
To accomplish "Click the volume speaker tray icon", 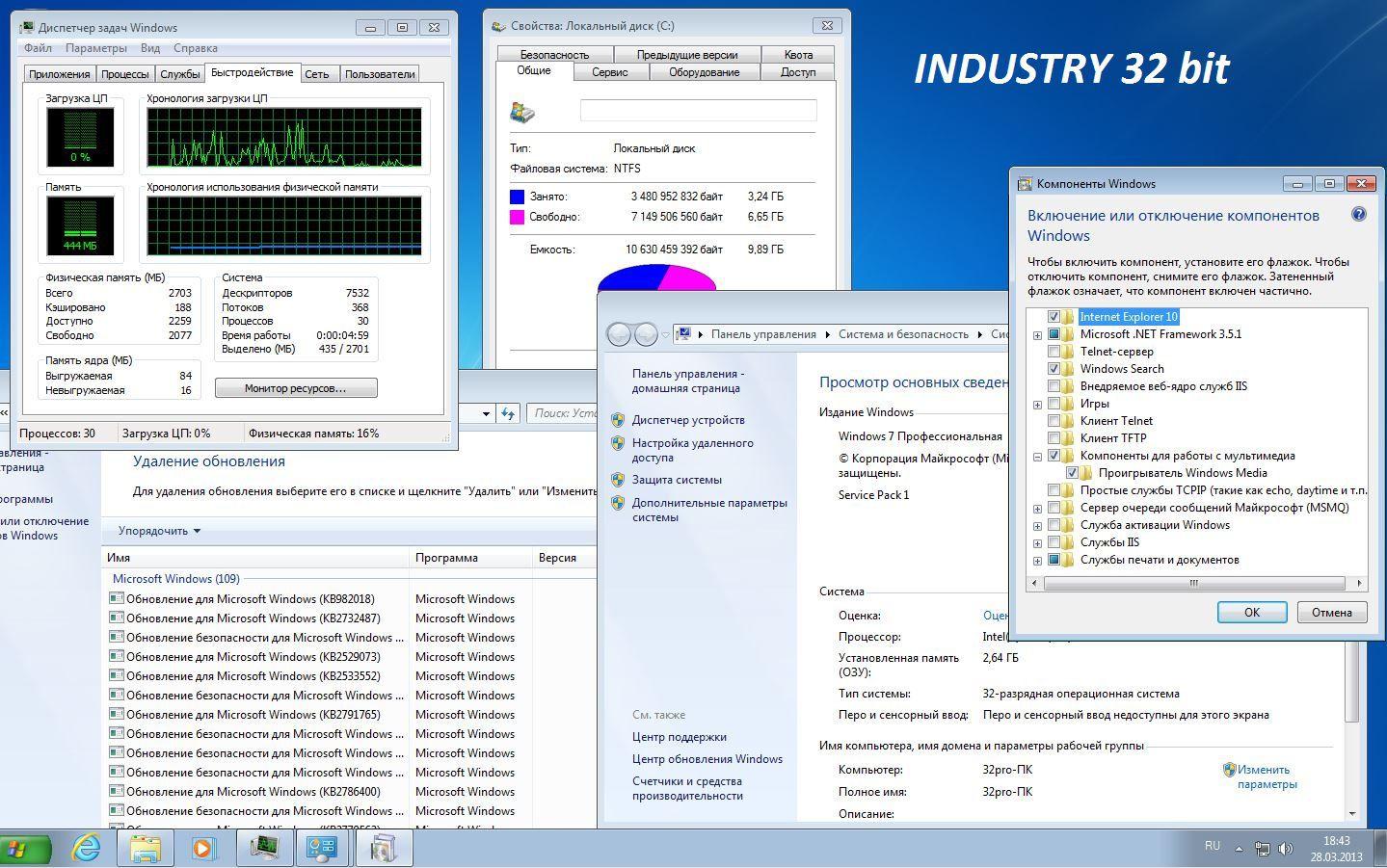I will (x=1285, y=849).
